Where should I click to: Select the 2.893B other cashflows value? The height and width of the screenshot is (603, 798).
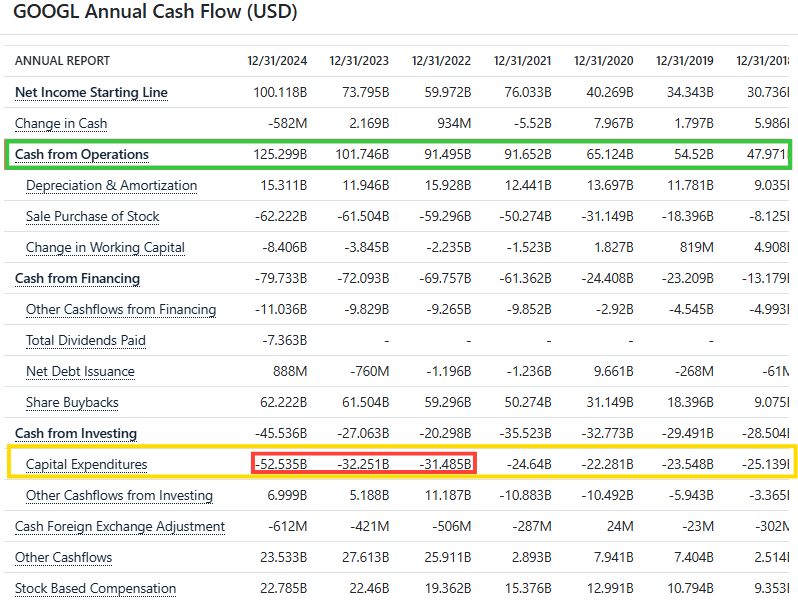click(x=532, y=558)
